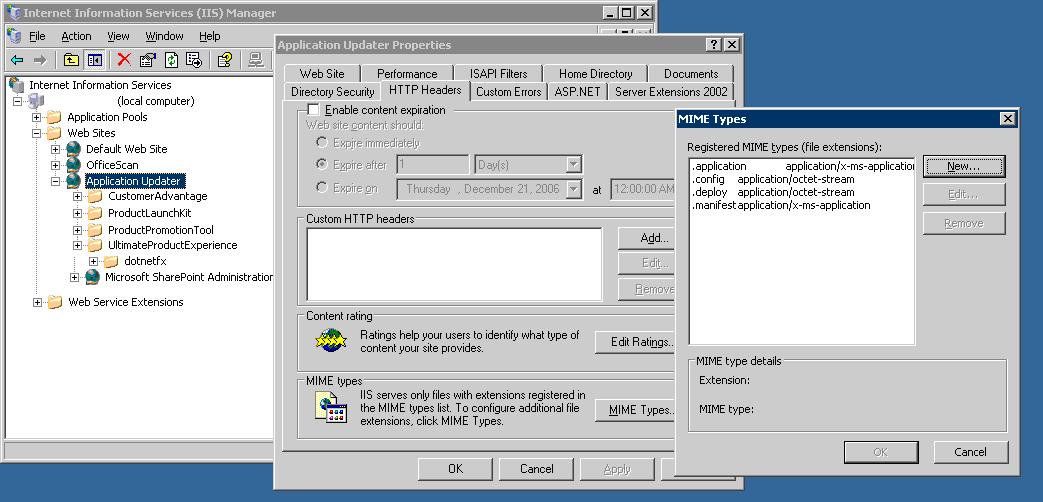The height and width of the screenshot is (502, 1043).
Task: Expand the OfficeScan node
Action: pos(55,165)
